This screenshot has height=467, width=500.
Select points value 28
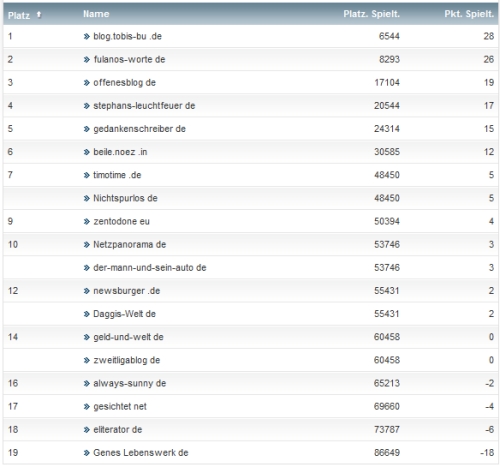pos(489,36)
